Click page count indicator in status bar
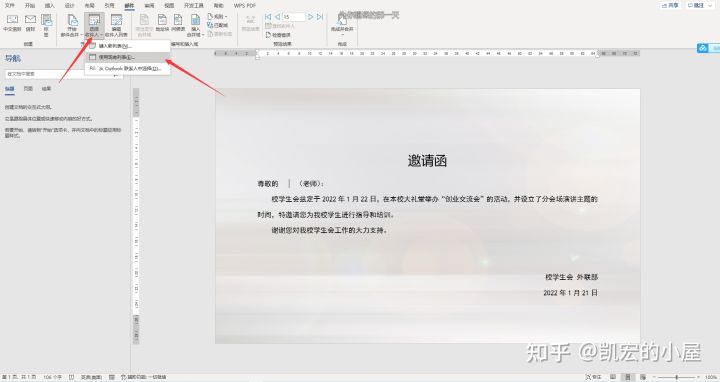This screenshot has height=382, width=720. (x=19, y=377)
